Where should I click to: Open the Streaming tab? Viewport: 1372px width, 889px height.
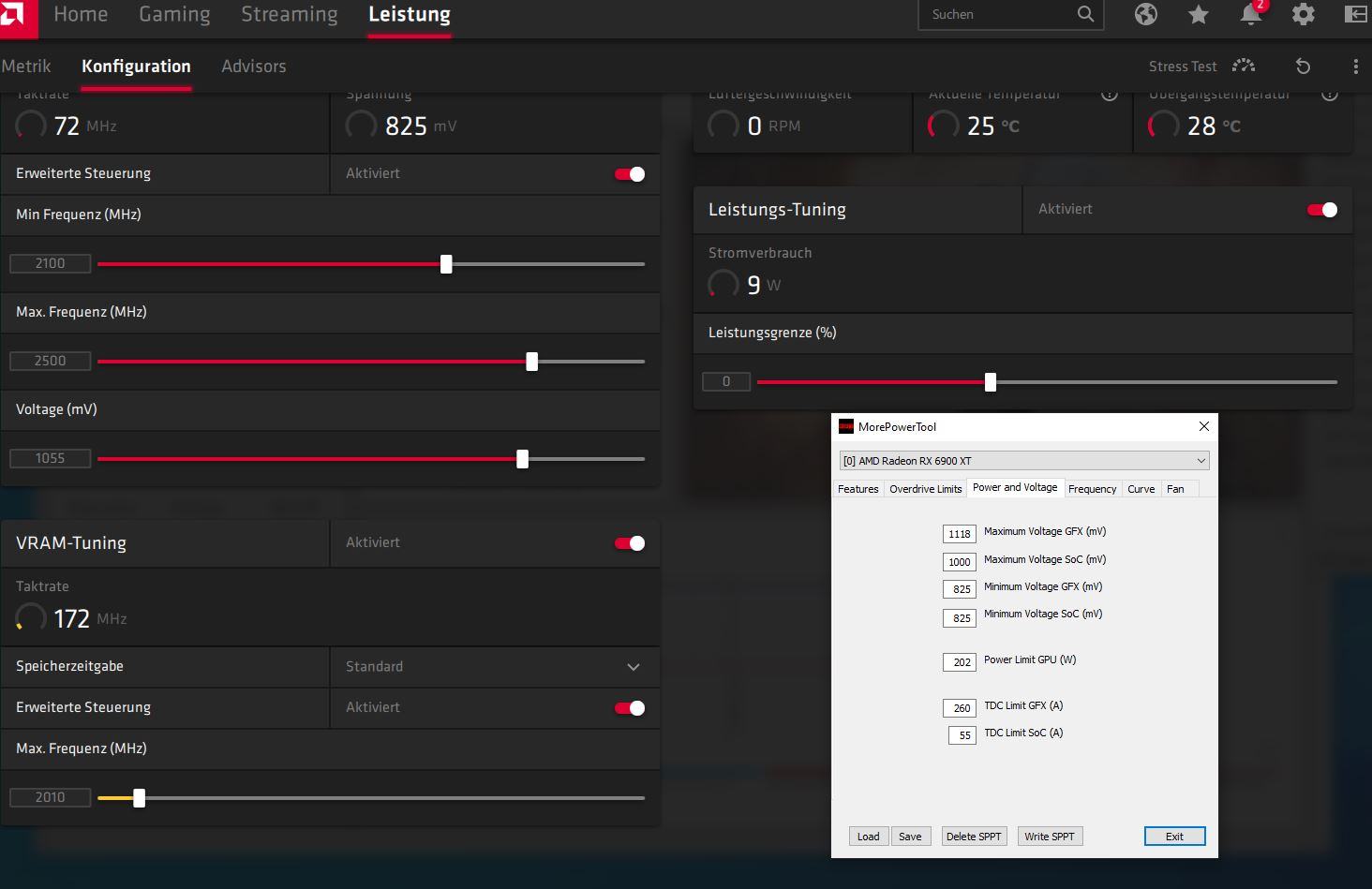coord(289,14)
